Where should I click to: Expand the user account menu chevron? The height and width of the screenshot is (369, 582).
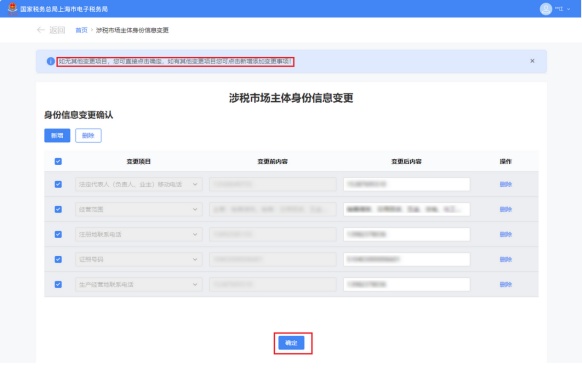point(568,9)
